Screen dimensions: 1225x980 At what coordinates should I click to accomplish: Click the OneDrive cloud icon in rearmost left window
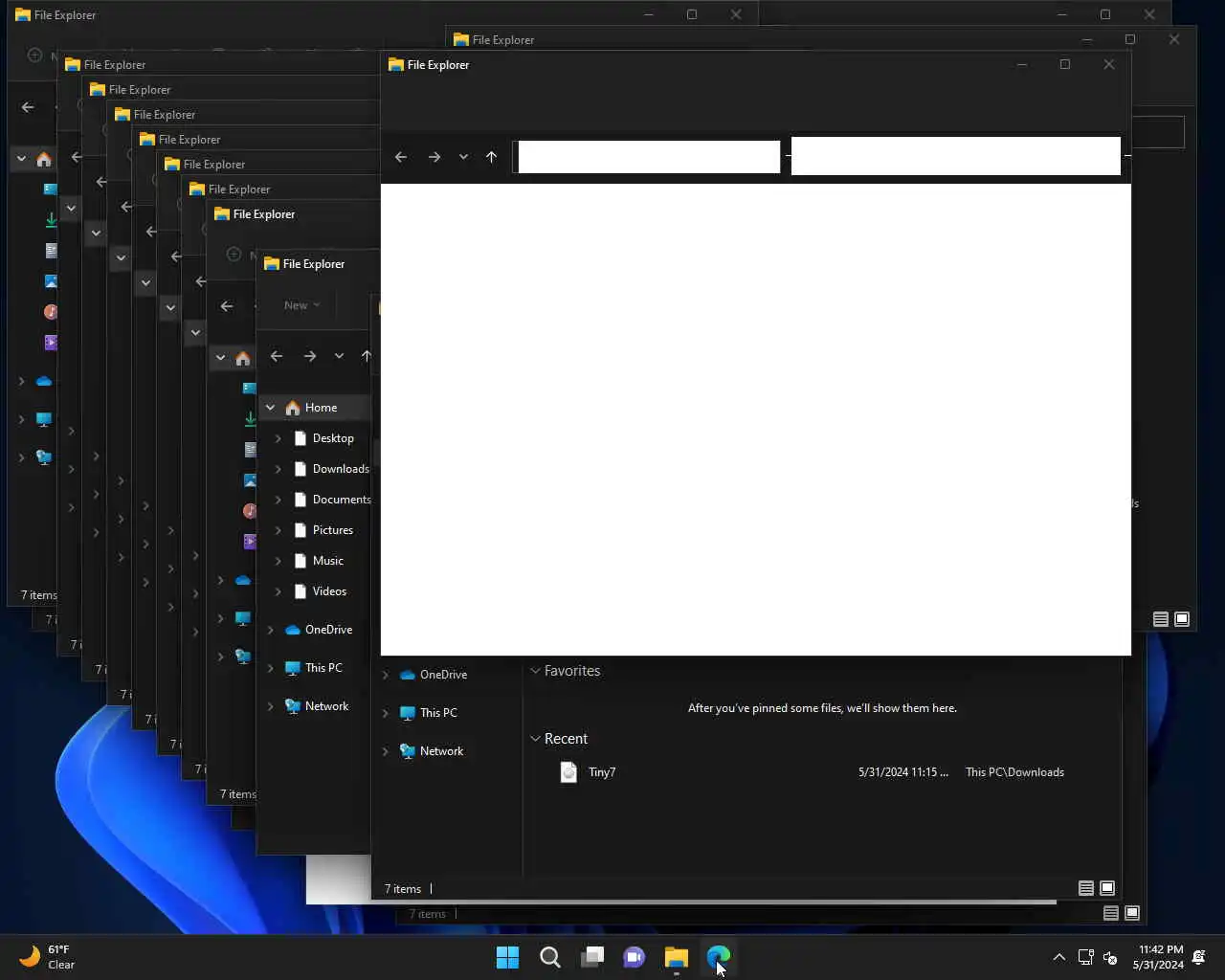pos(44,381)
